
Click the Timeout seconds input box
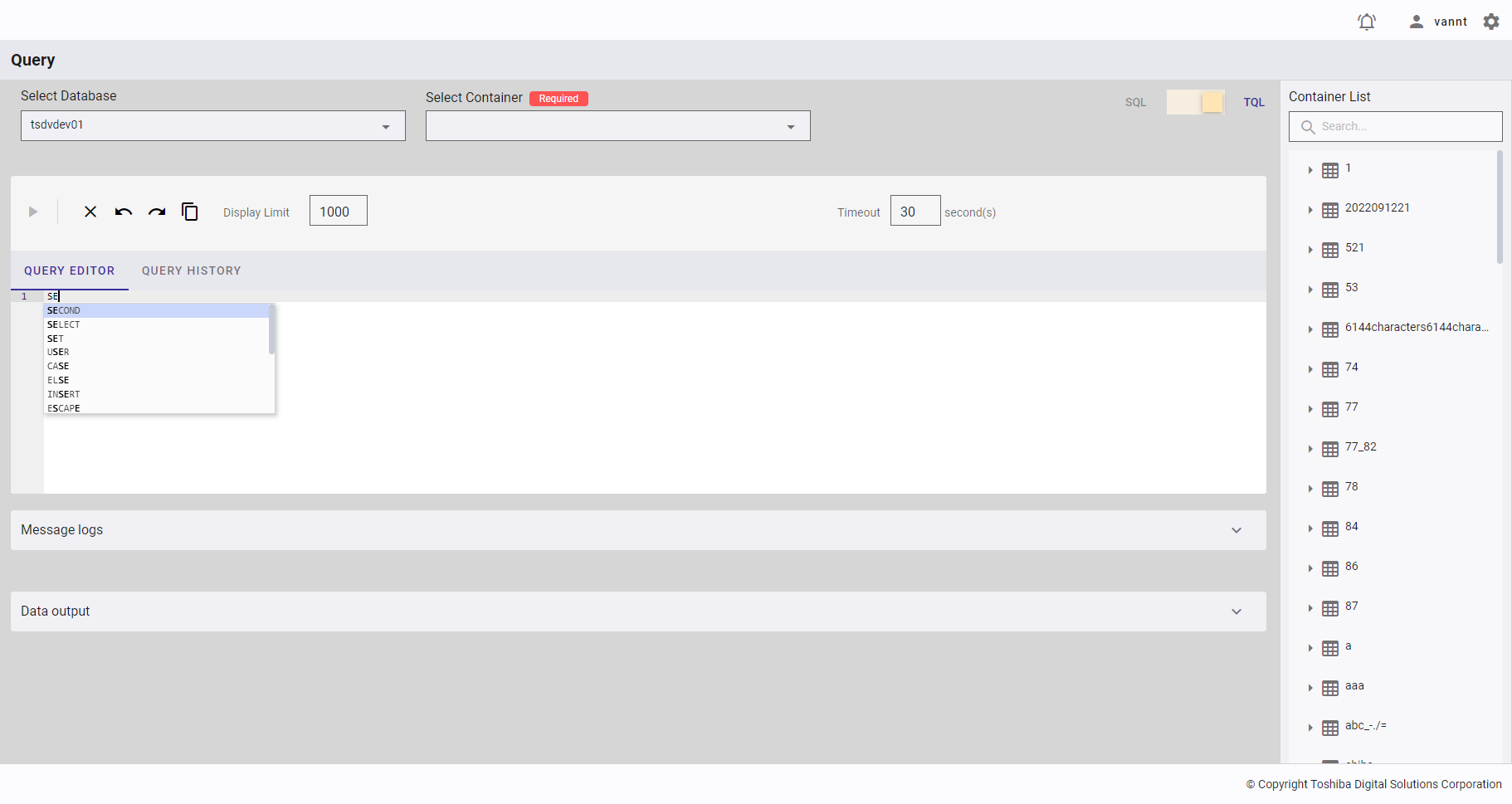[915, 212]
